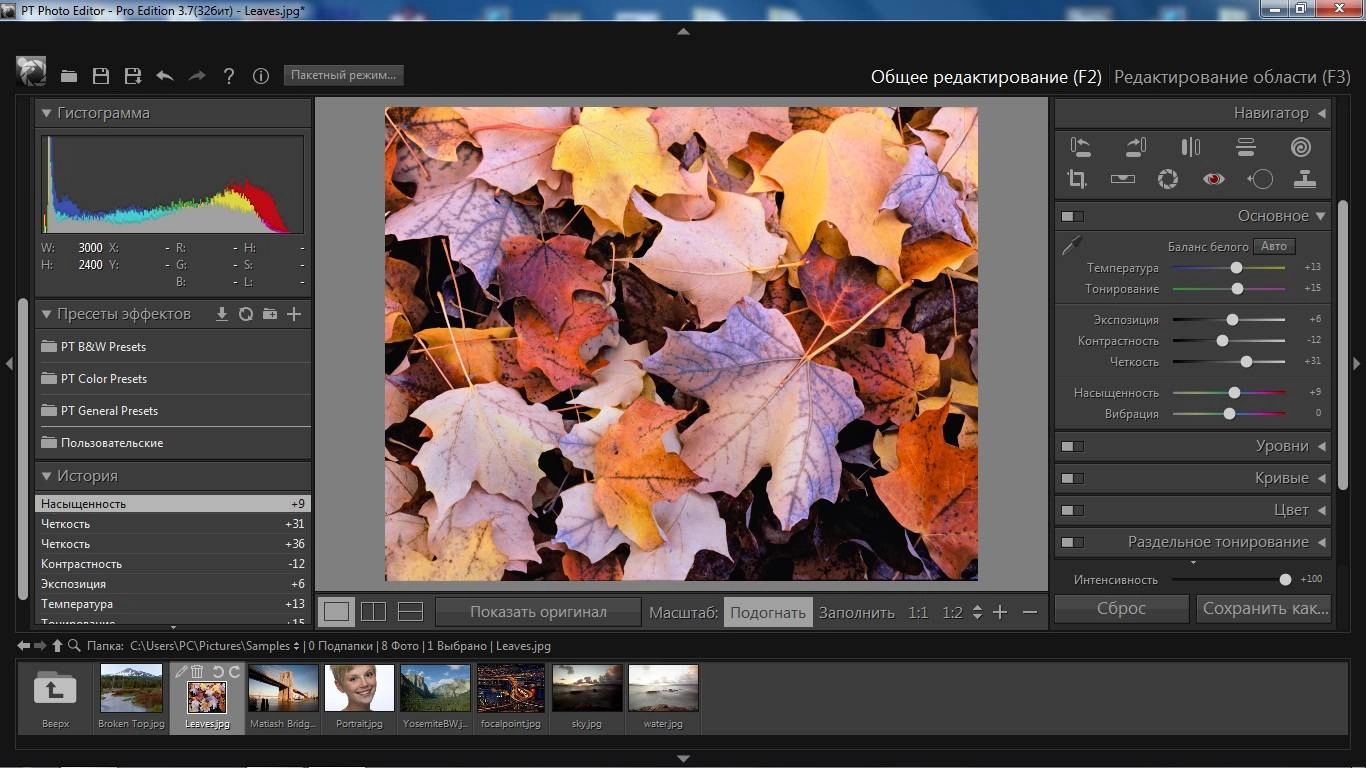Collapse the История panel

pos(46,476)
